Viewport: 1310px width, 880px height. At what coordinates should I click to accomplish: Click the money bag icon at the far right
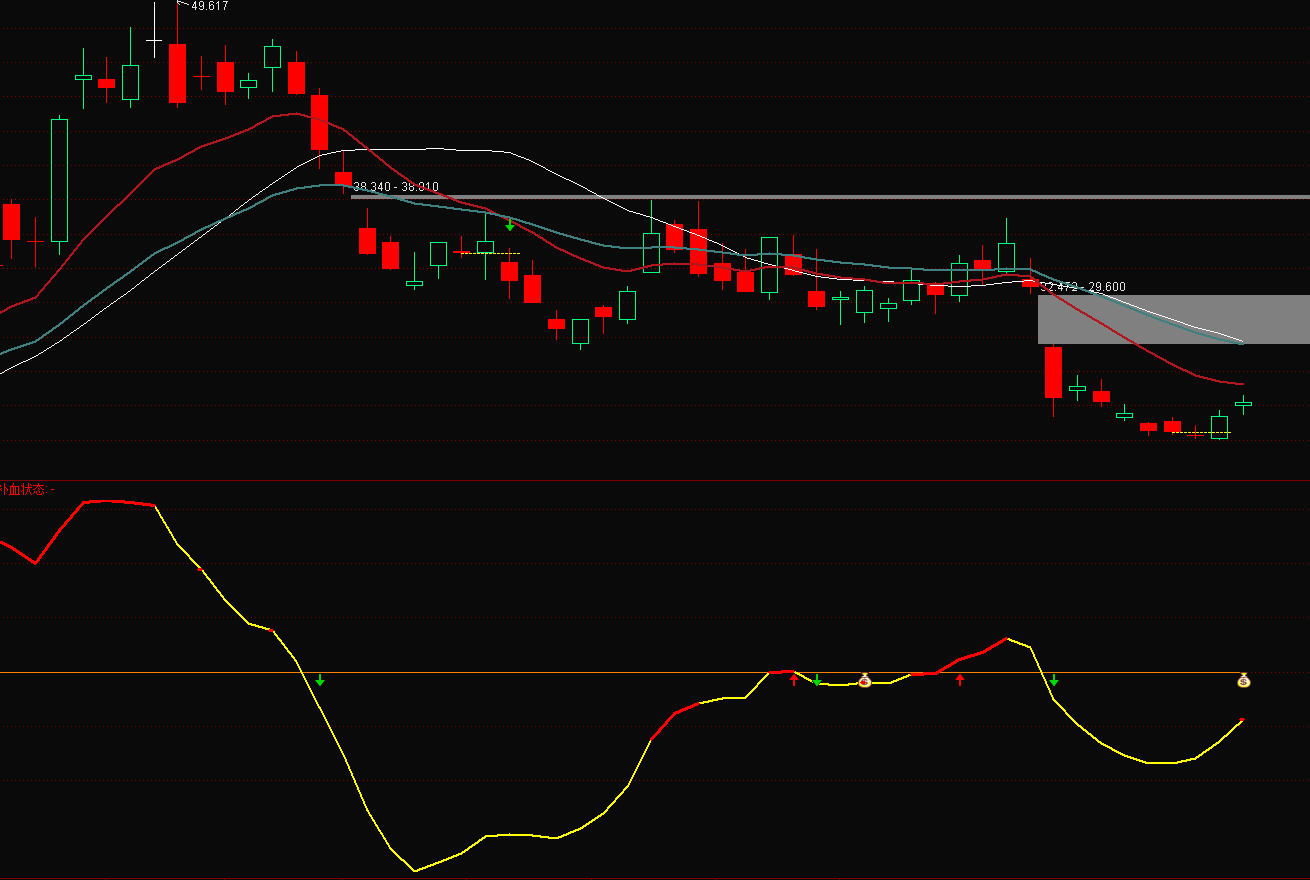tap(1243, 680)
